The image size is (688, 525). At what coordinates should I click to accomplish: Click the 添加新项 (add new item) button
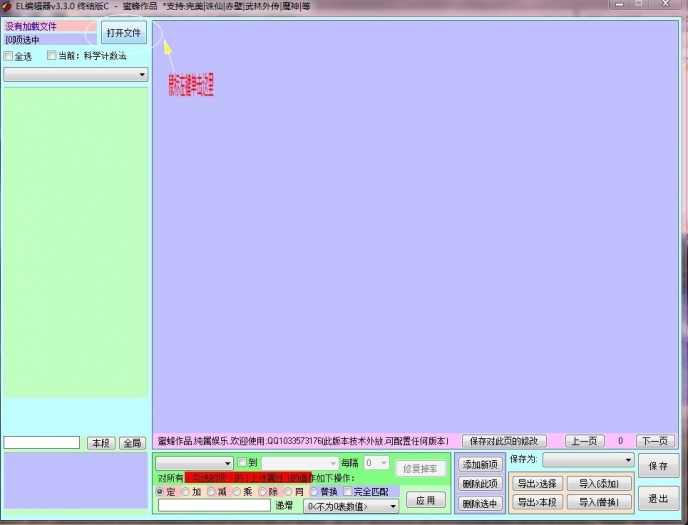pos(480,464)
